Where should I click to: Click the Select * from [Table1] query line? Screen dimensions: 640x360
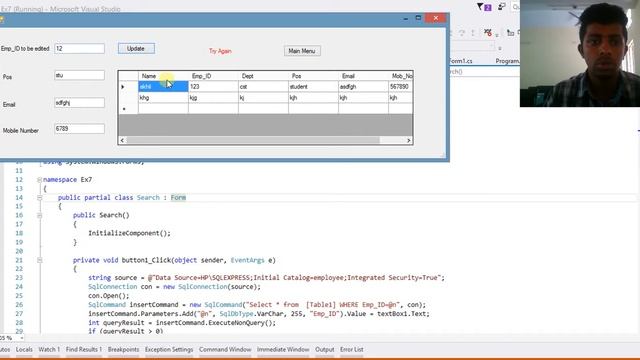tap(257, 305)
